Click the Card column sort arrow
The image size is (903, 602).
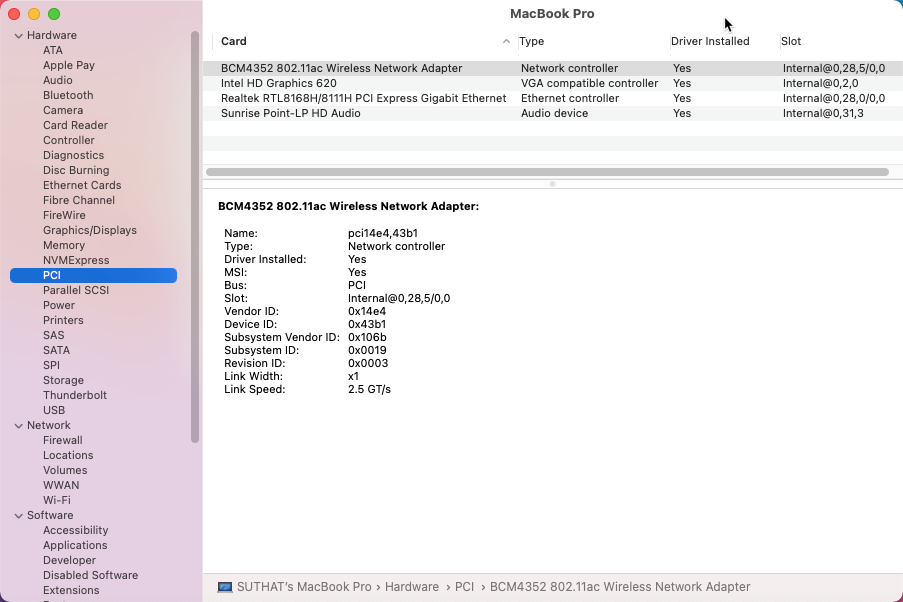[506, 41]
